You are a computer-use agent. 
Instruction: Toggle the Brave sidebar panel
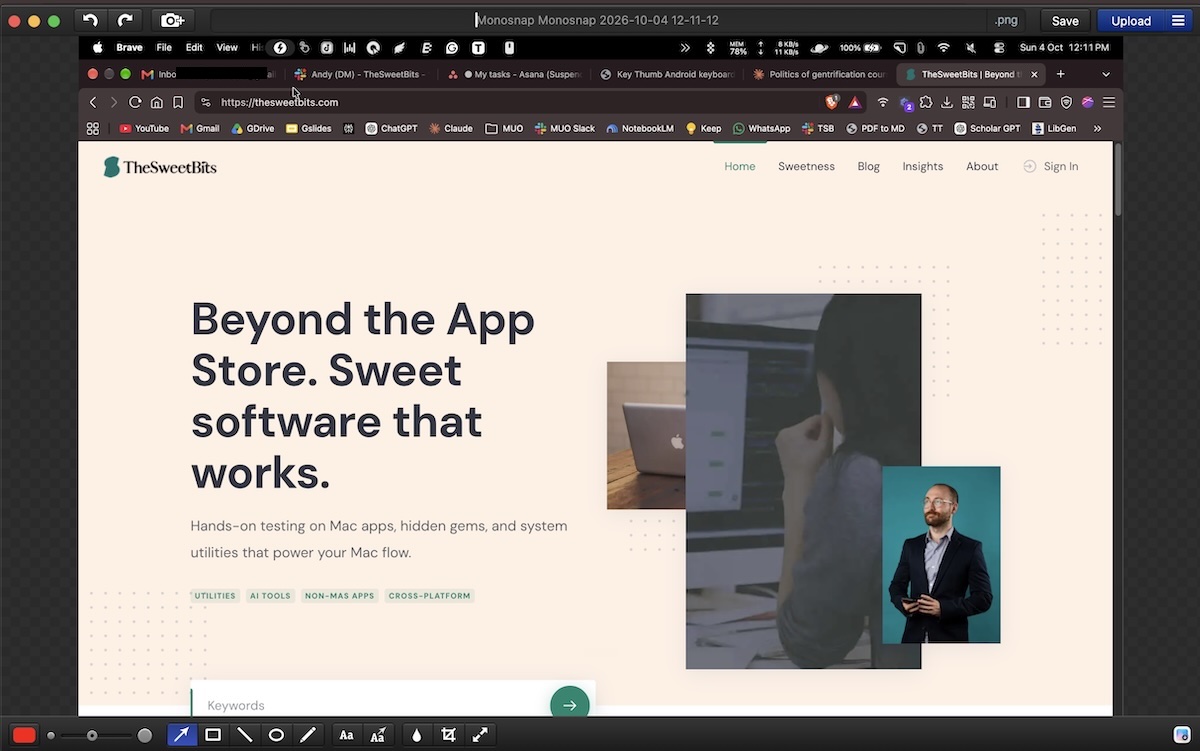point(1023,102)
